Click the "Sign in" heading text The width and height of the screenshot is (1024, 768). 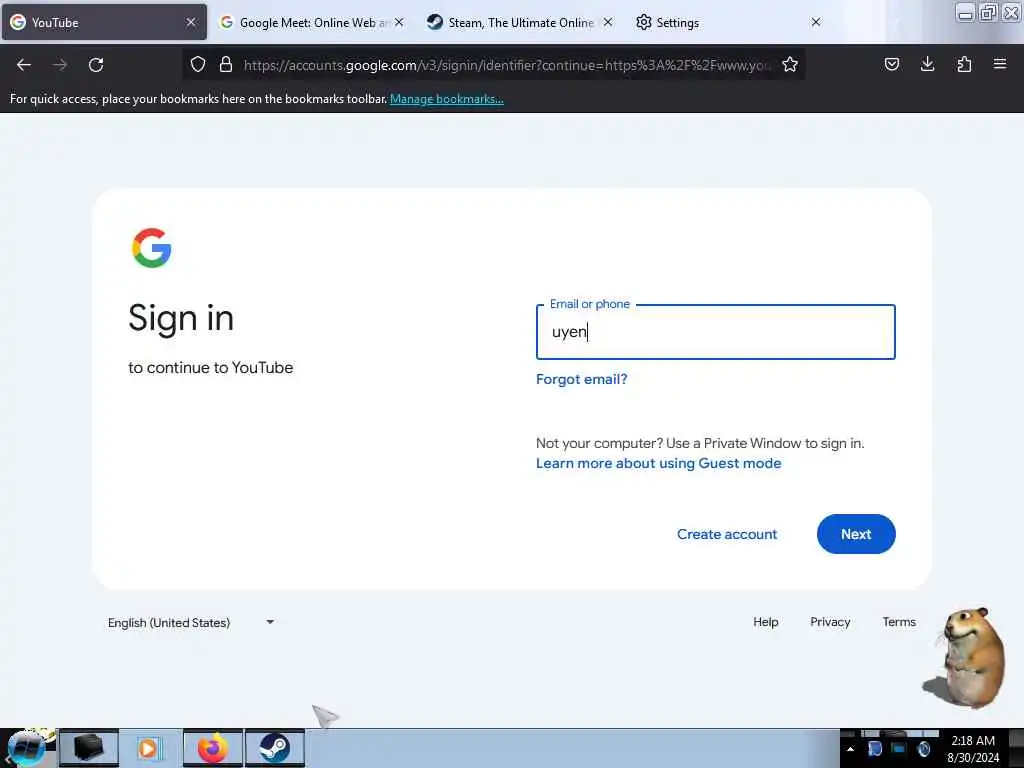pyautogui.click(x=181, y=319)
